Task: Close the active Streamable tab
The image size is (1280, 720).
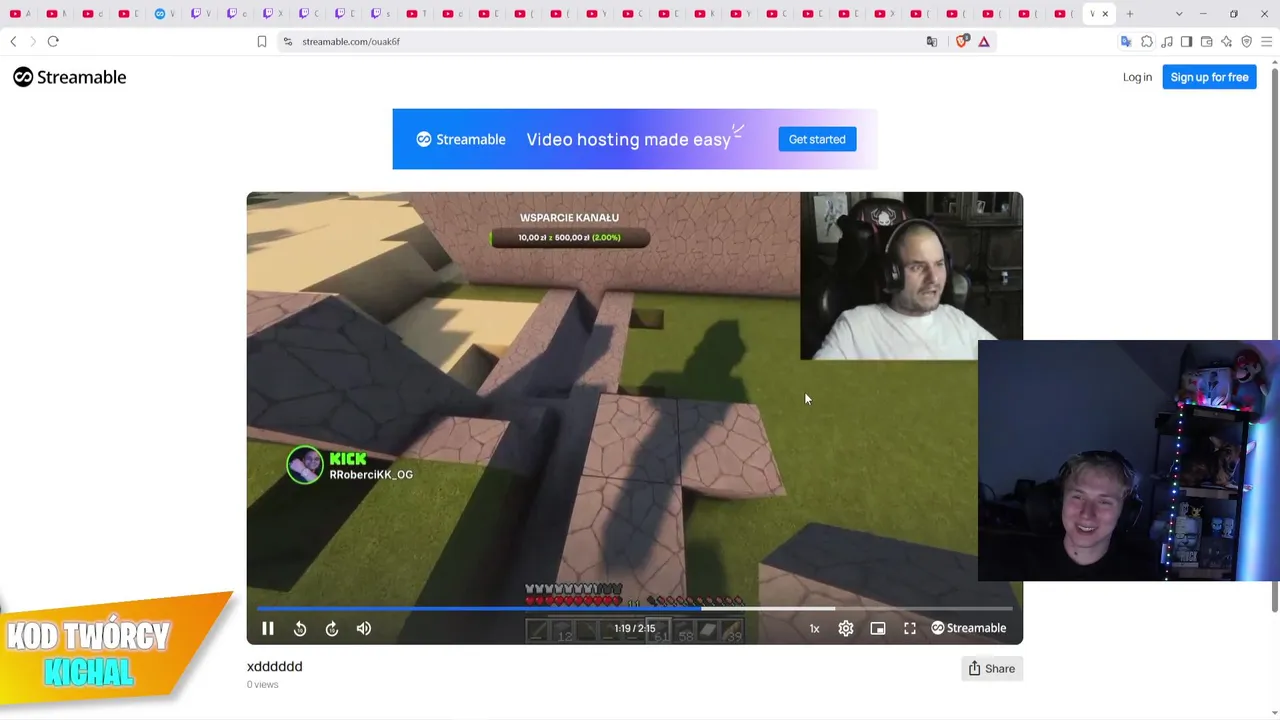Action: [x=1105, y=14]
